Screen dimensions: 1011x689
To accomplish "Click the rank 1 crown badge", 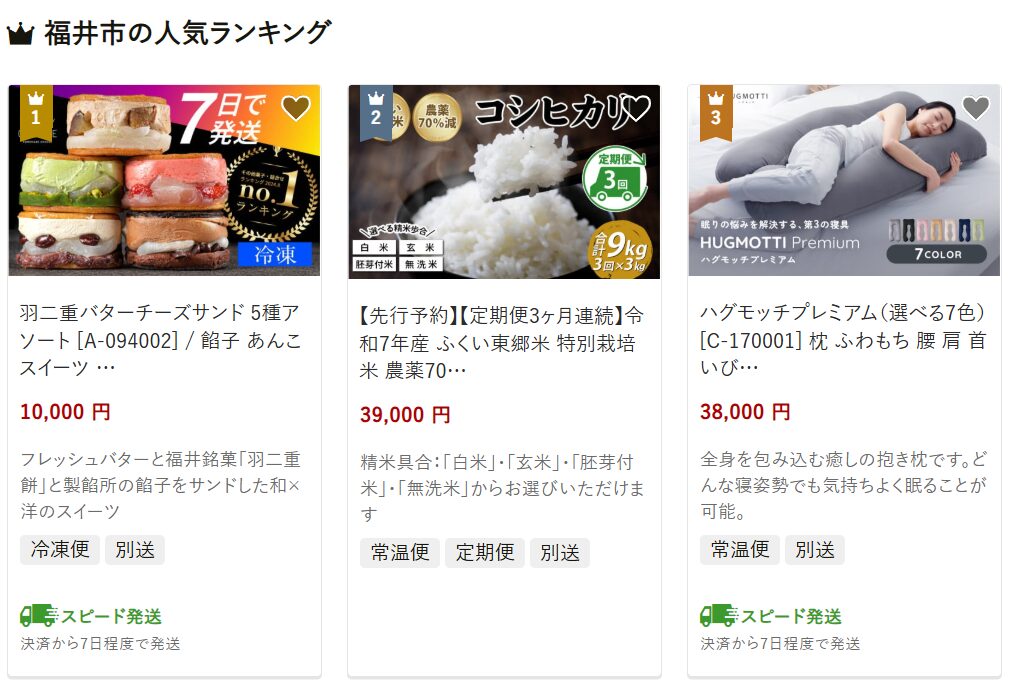I will [36, 110].
